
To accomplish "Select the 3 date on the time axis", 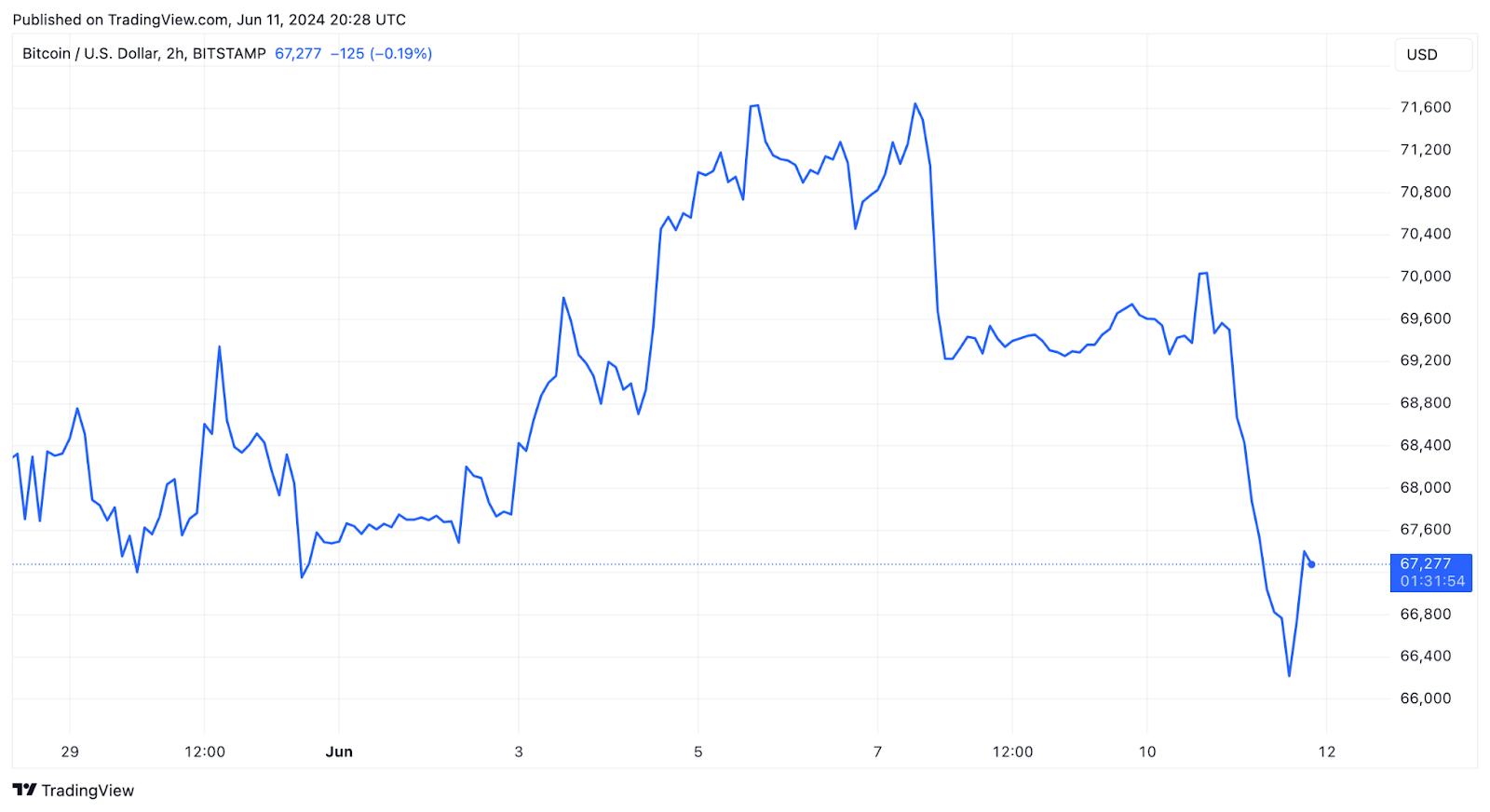I will click(519, 751).
